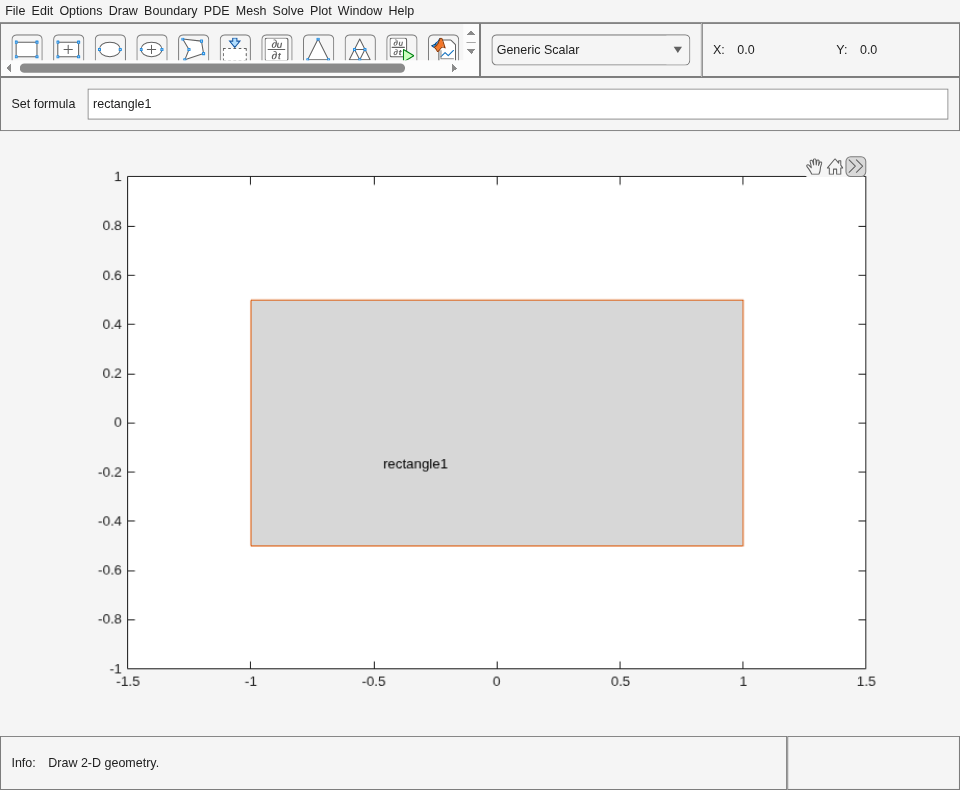Open the Options menu
The image size is (960, 790).
(x=81, y=11)
